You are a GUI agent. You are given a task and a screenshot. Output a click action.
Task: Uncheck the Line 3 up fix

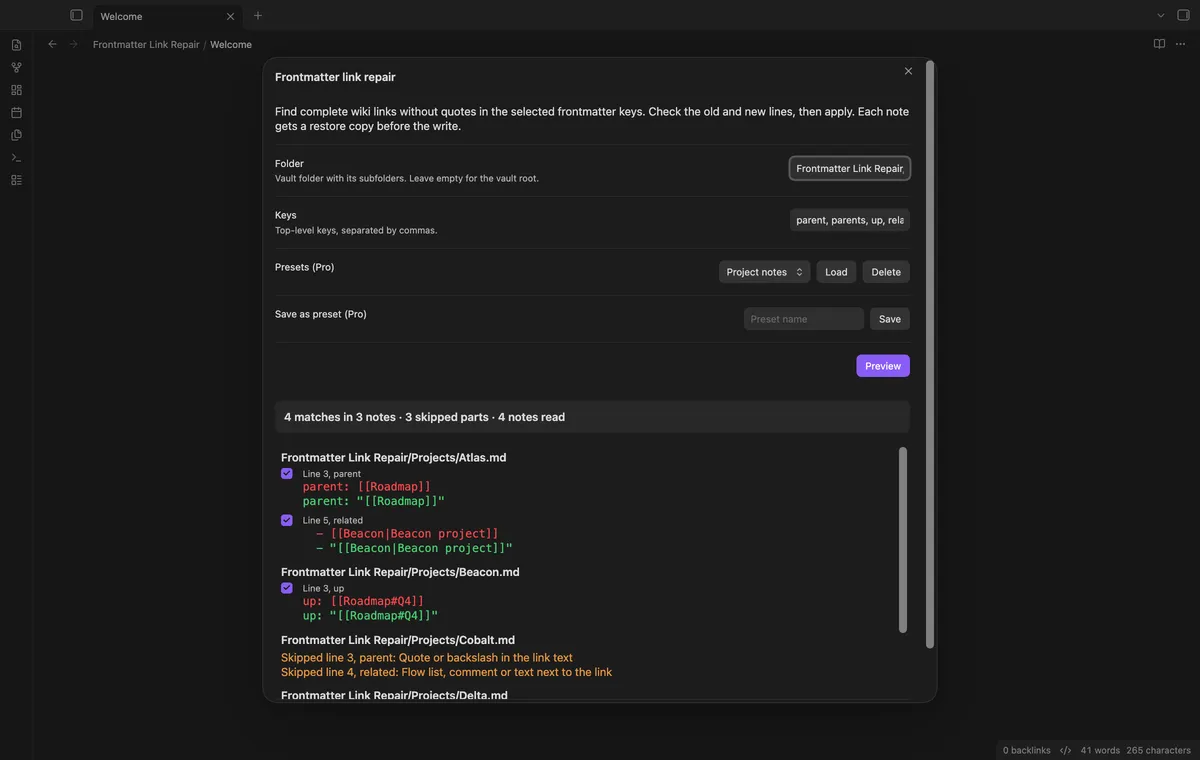[x=287, y=588]
